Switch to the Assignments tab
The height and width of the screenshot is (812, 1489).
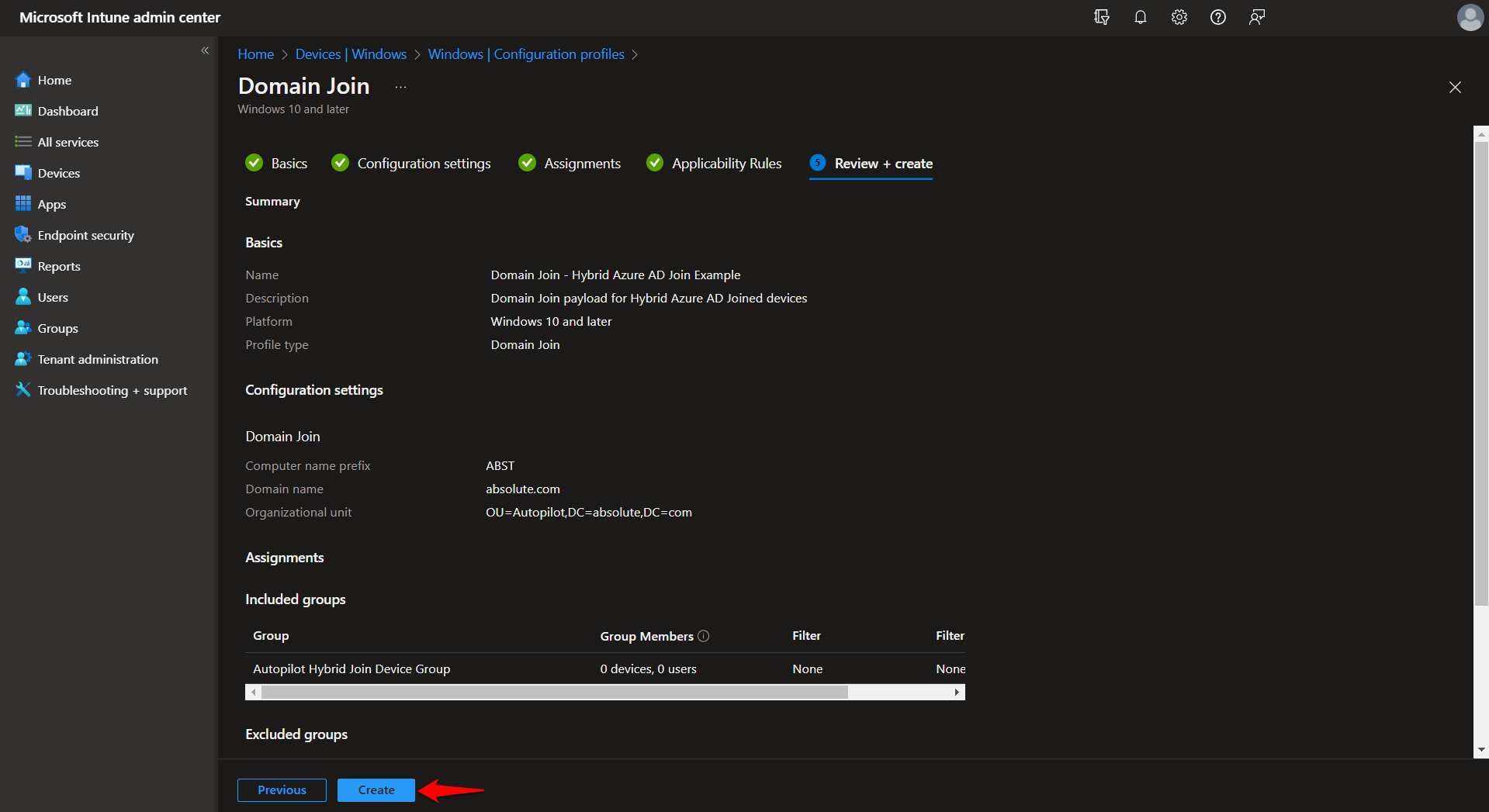[582, 163]
